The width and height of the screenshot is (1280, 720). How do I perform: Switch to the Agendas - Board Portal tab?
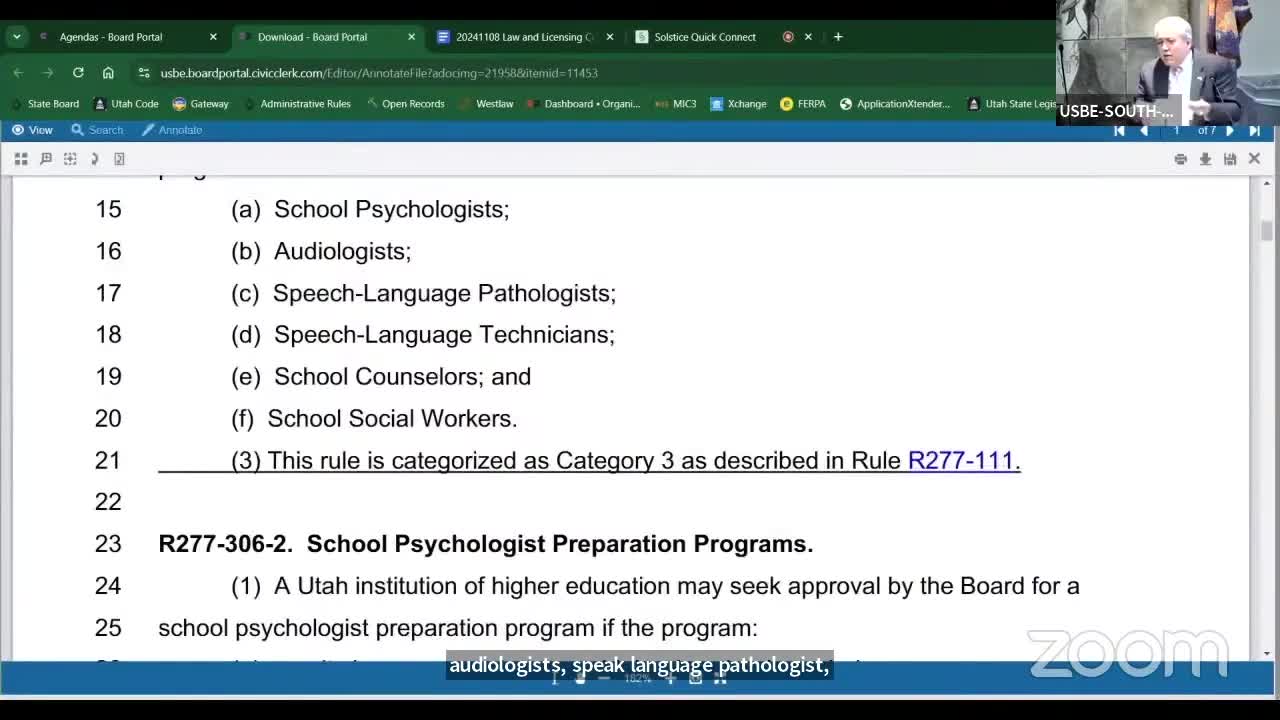tap(127, 37)
